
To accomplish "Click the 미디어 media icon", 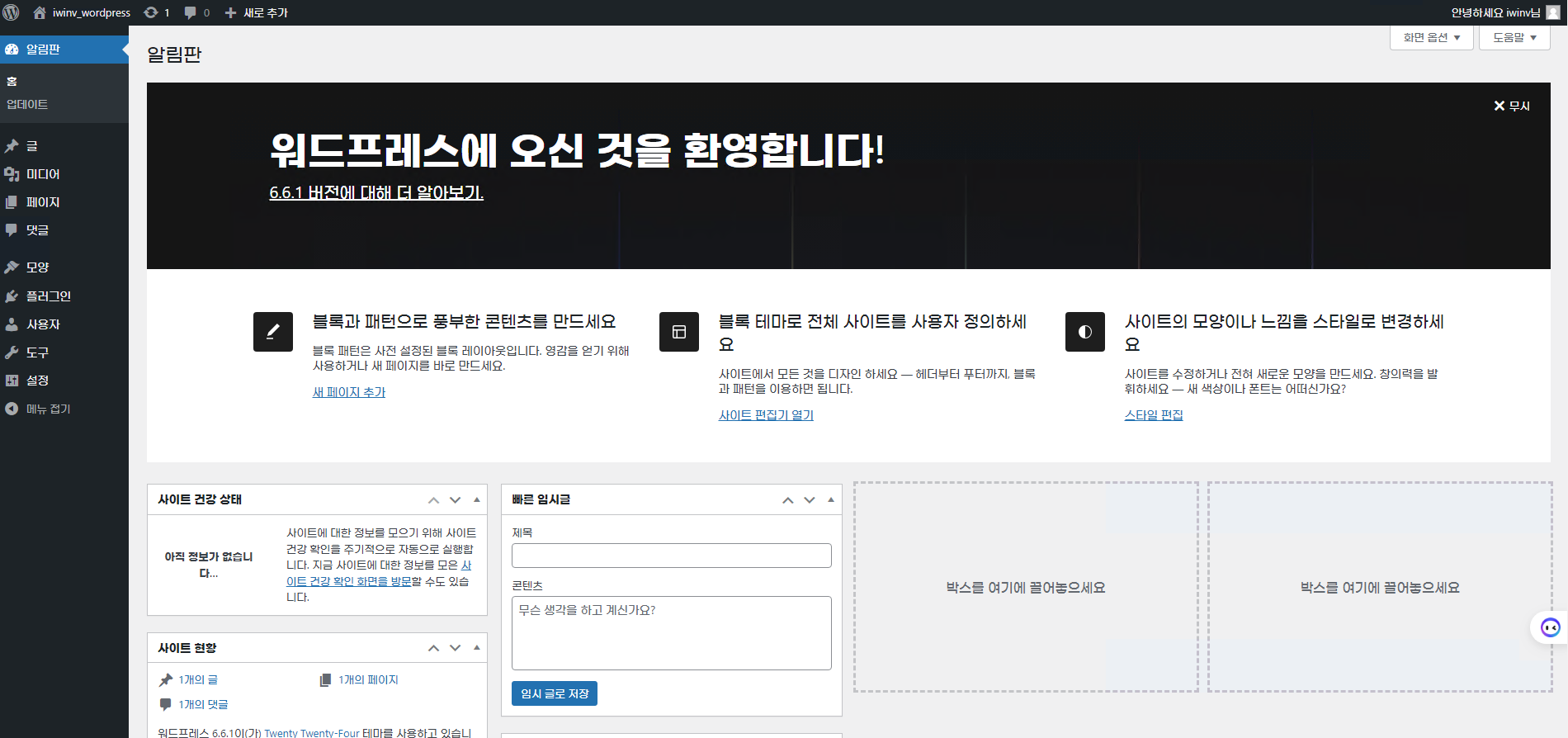I will [x=12, y=174].
